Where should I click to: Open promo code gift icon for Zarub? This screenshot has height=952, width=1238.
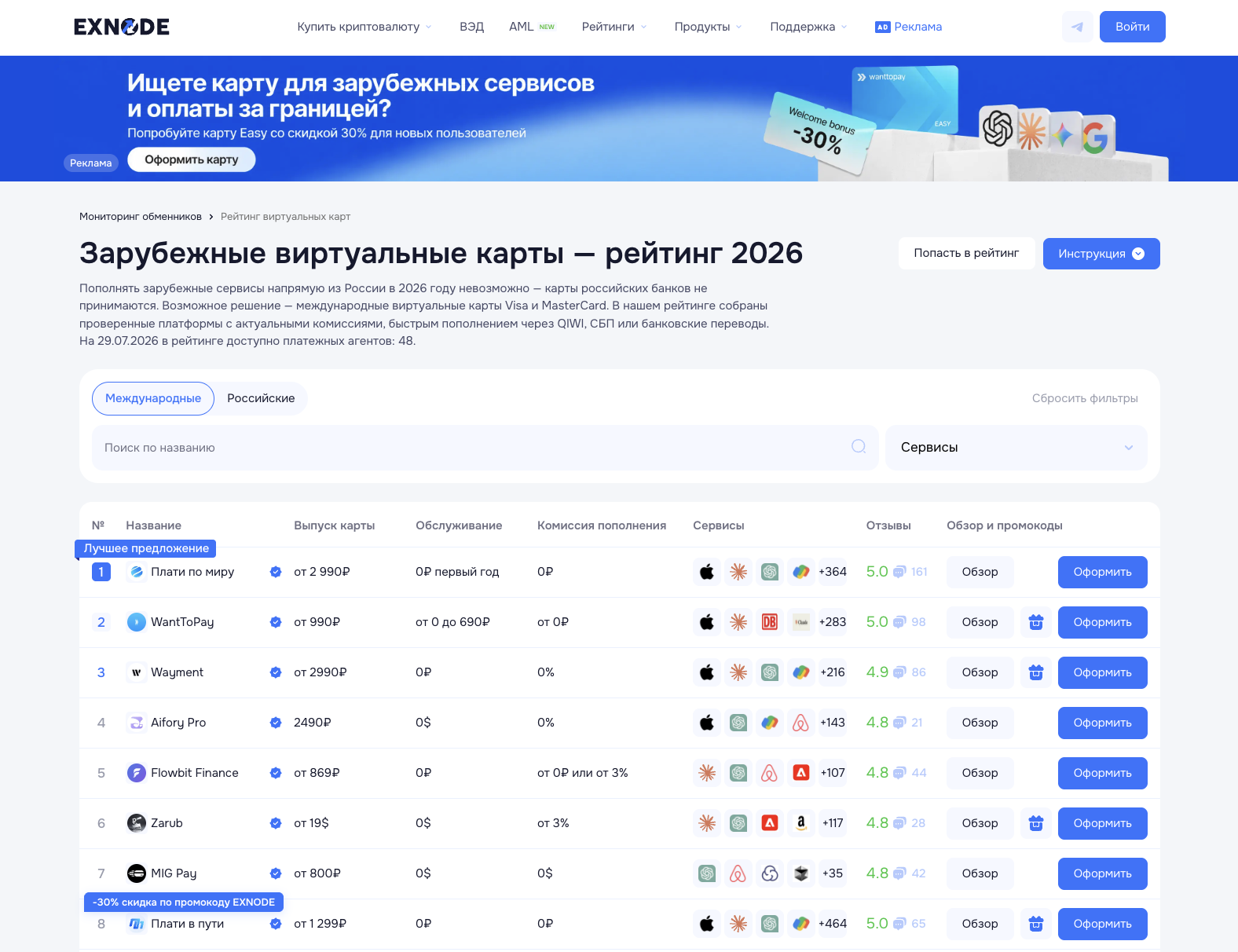pos(1036,823)
